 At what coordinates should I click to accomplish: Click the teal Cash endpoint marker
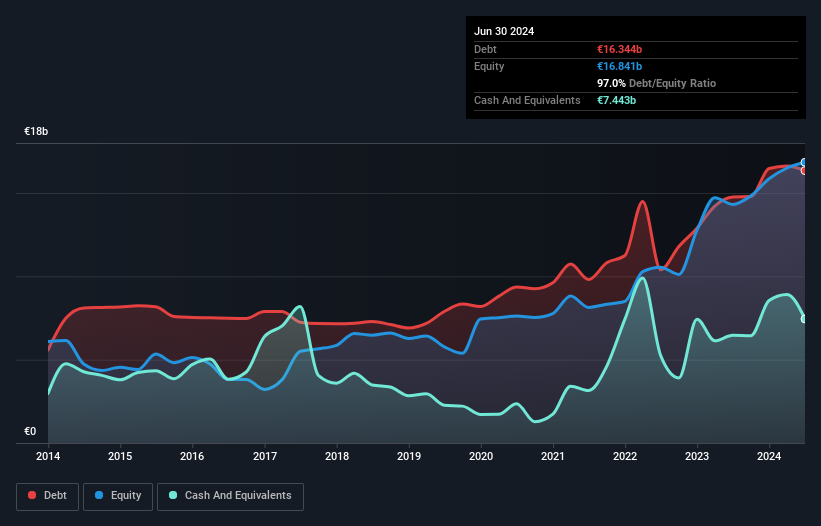coord(804,318)
